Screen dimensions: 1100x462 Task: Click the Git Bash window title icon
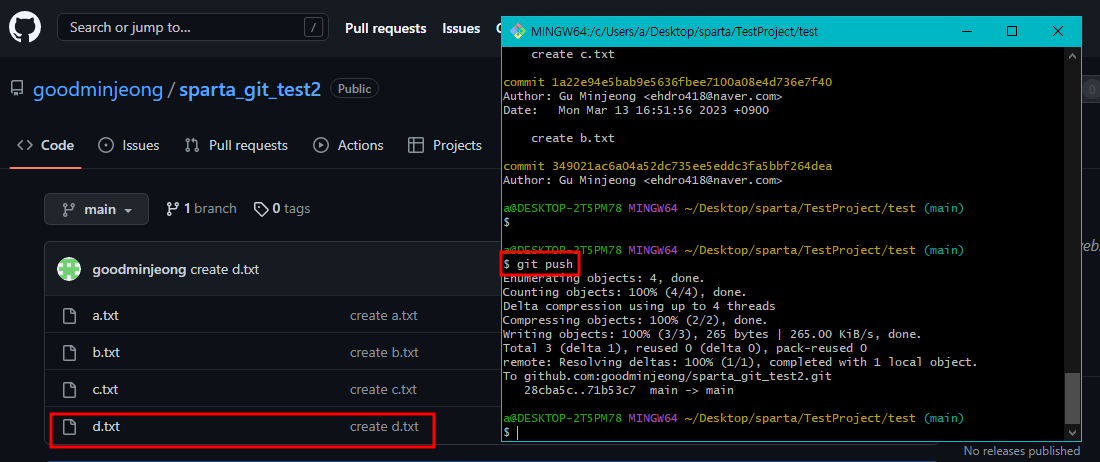tap(518, 31)
